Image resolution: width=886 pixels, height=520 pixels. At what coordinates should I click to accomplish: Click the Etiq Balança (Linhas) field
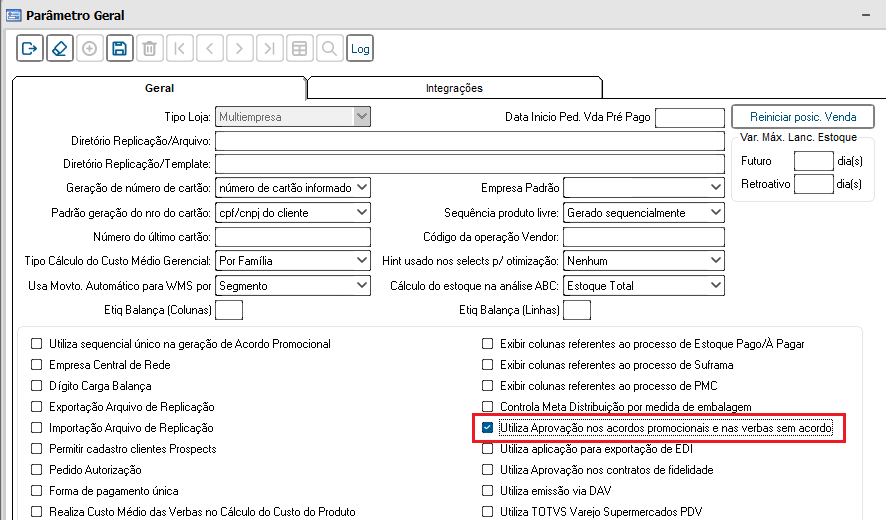[577, 310]
